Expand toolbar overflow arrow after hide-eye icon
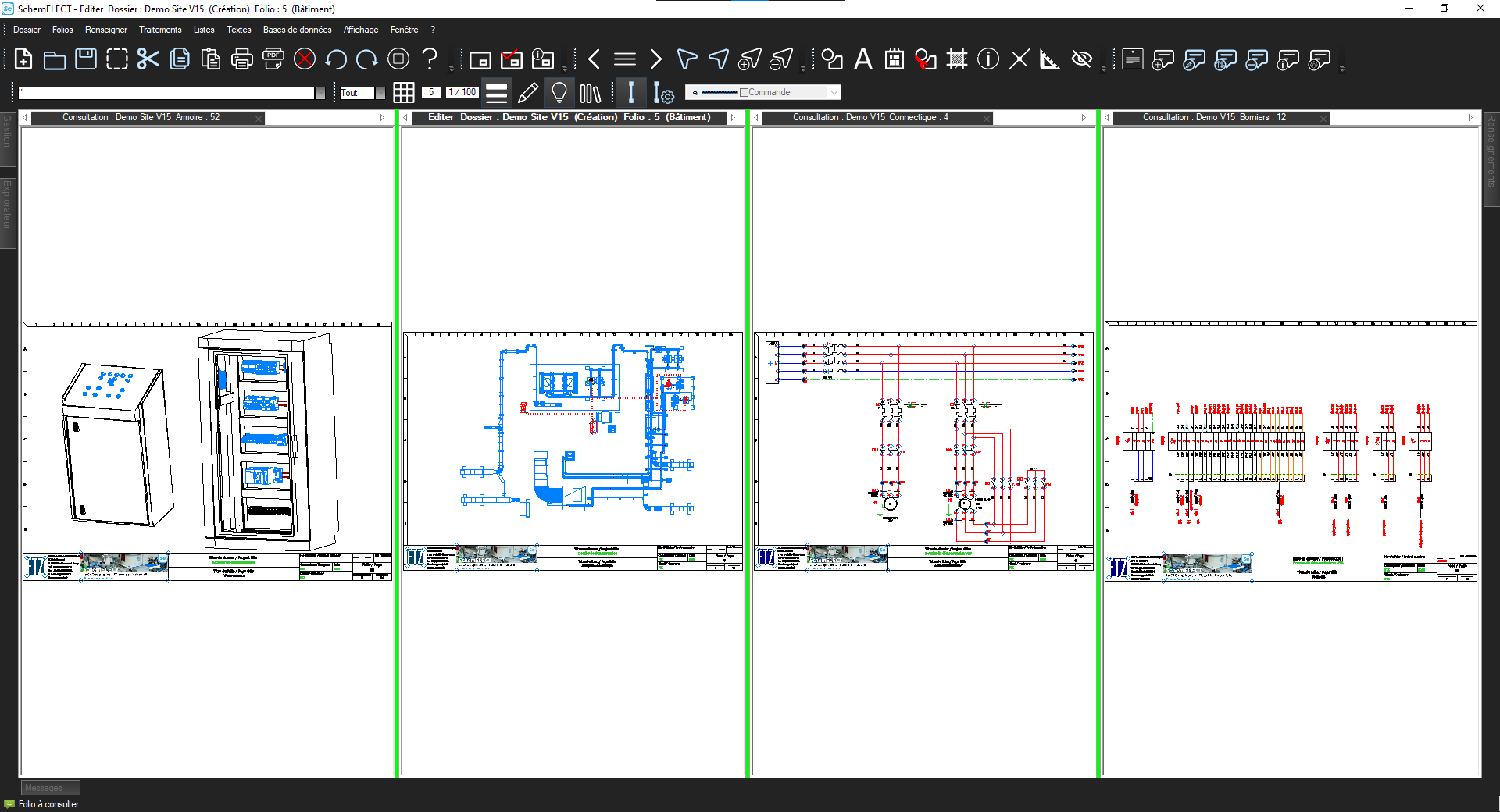The image size is (1500, 812). (1103, 69)
